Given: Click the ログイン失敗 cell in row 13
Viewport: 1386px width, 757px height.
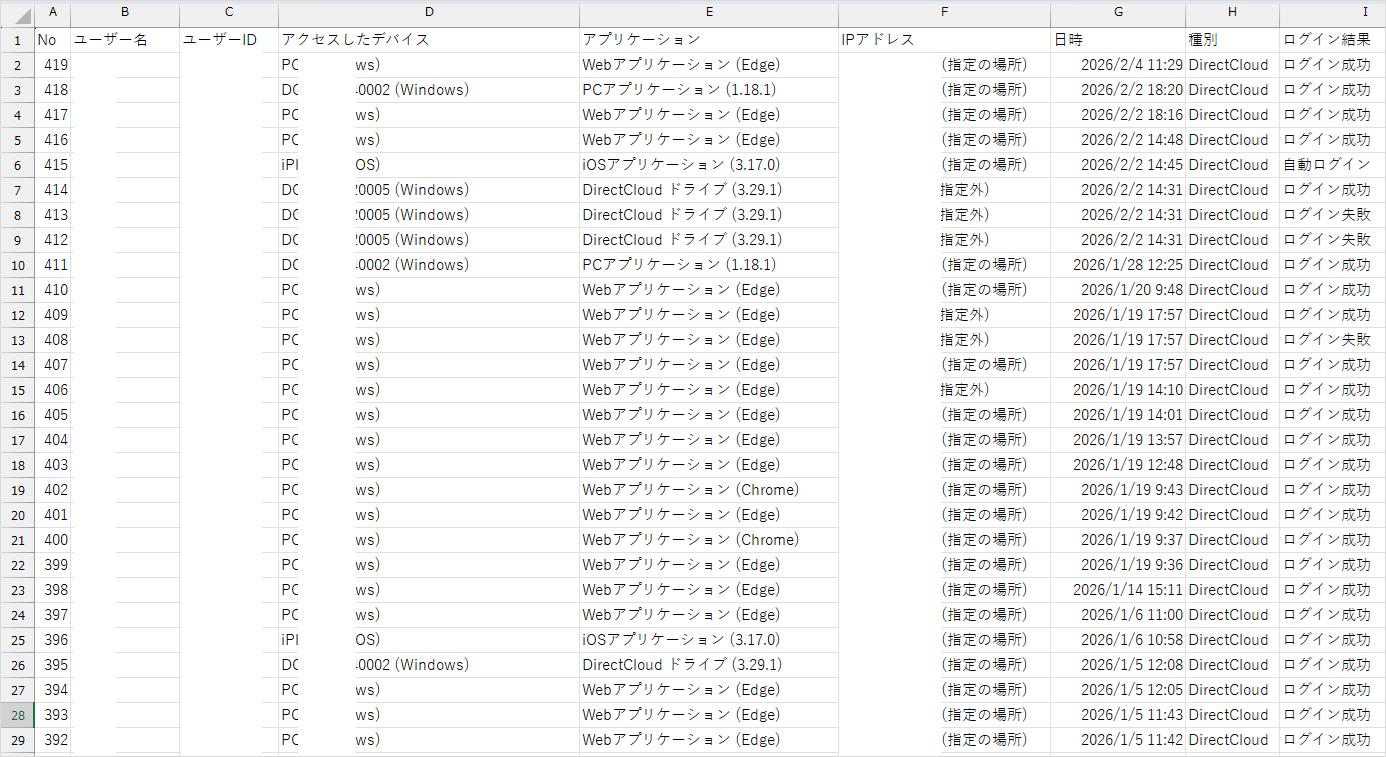Looking at the screenshot, I should tap(1326, 340).
